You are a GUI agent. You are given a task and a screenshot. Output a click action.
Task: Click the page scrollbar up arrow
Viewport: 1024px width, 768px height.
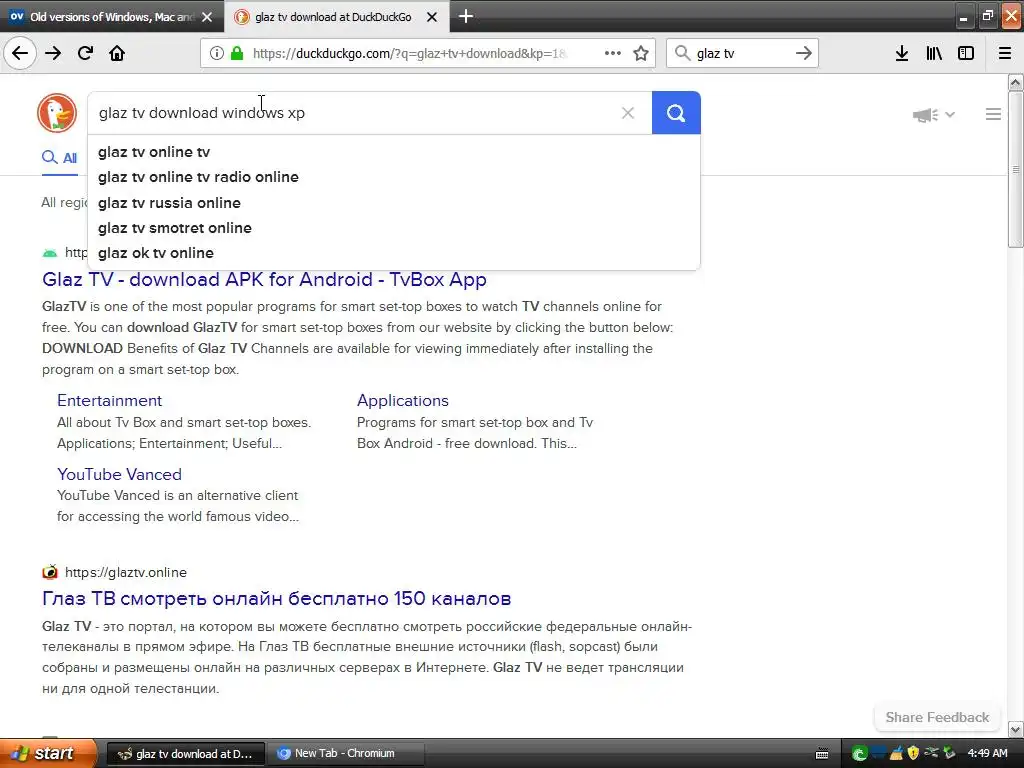click(x=1015, y=82)
